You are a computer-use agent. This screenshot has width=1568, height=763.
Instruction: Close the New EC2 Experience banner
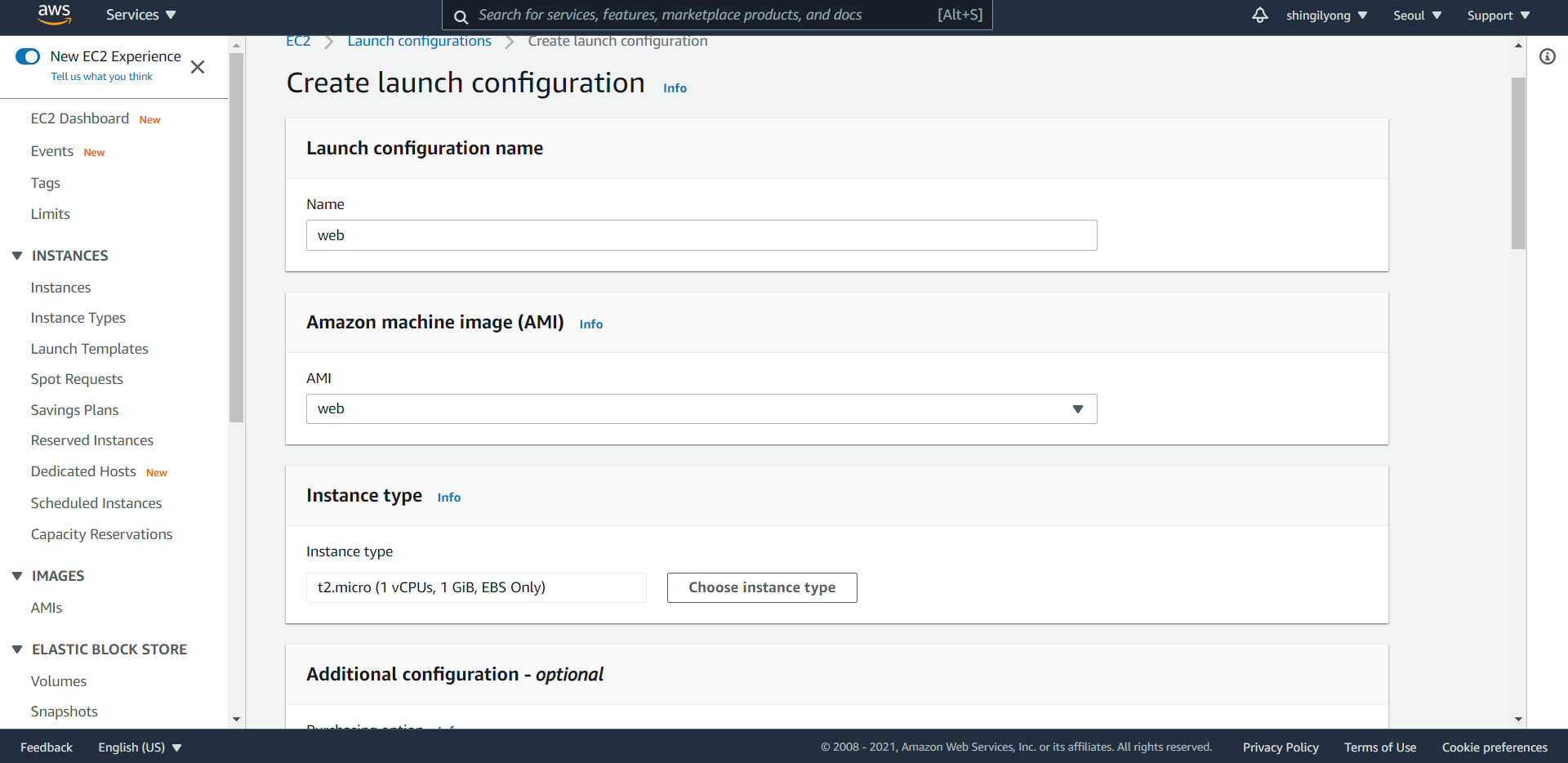point(198,67)
